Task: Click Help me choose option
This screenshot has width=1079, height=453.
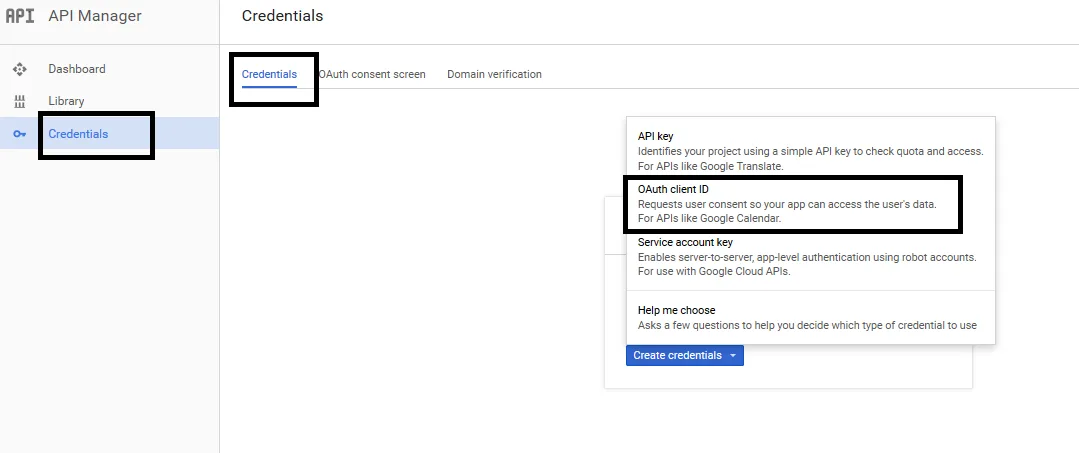Action: (811, 317)
